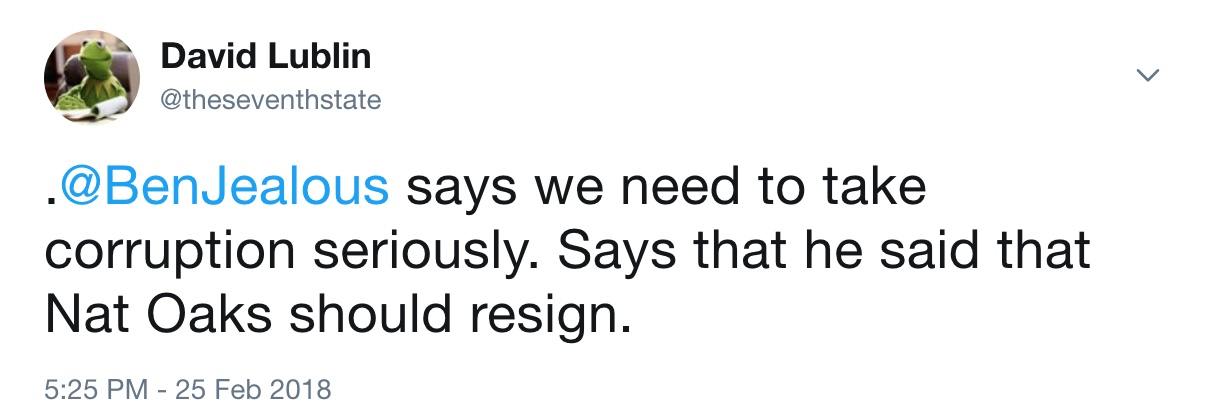Click the Kermit the Frog profile avatar
Screen dimensions: 1226x416
pyautogui.click(x=92, y=77)
